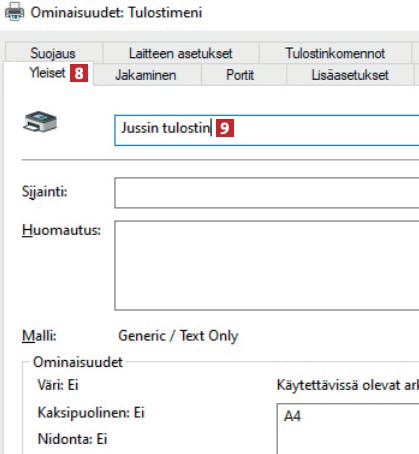Click the red number 9 marker
Screen dimensions: 419x454
pos(225,128)
